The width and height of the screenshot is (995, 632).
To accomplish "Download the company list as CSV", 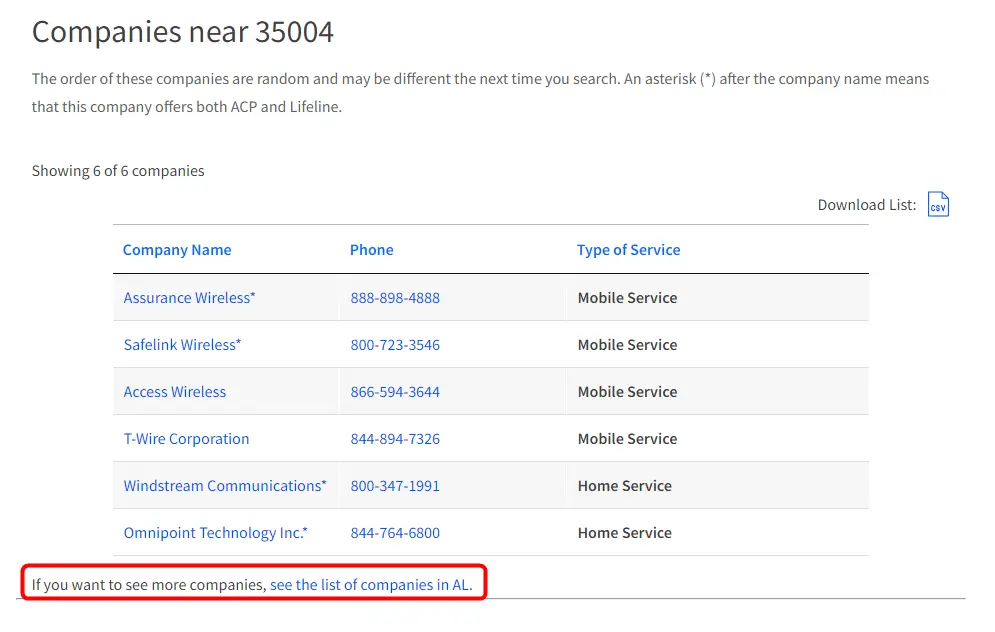I will coord(938,204).
